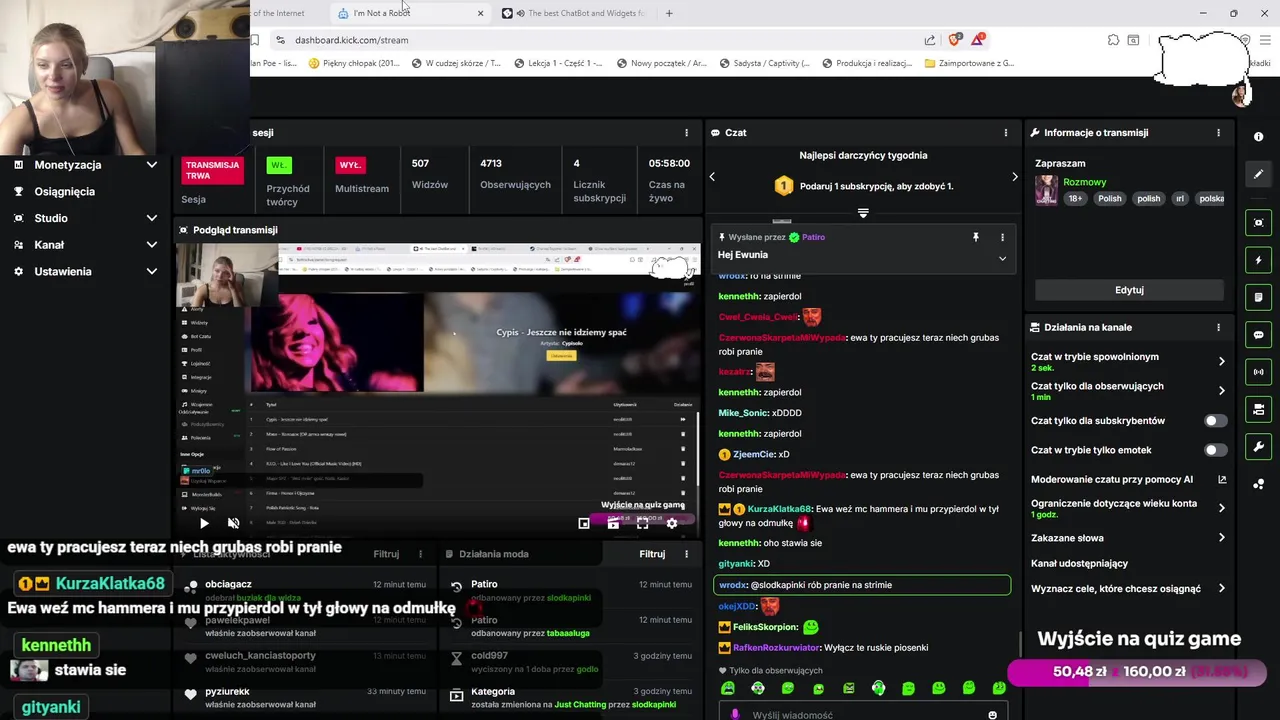Toggle Czat tylko dla subskrybentów switch

pos(1215,421)
